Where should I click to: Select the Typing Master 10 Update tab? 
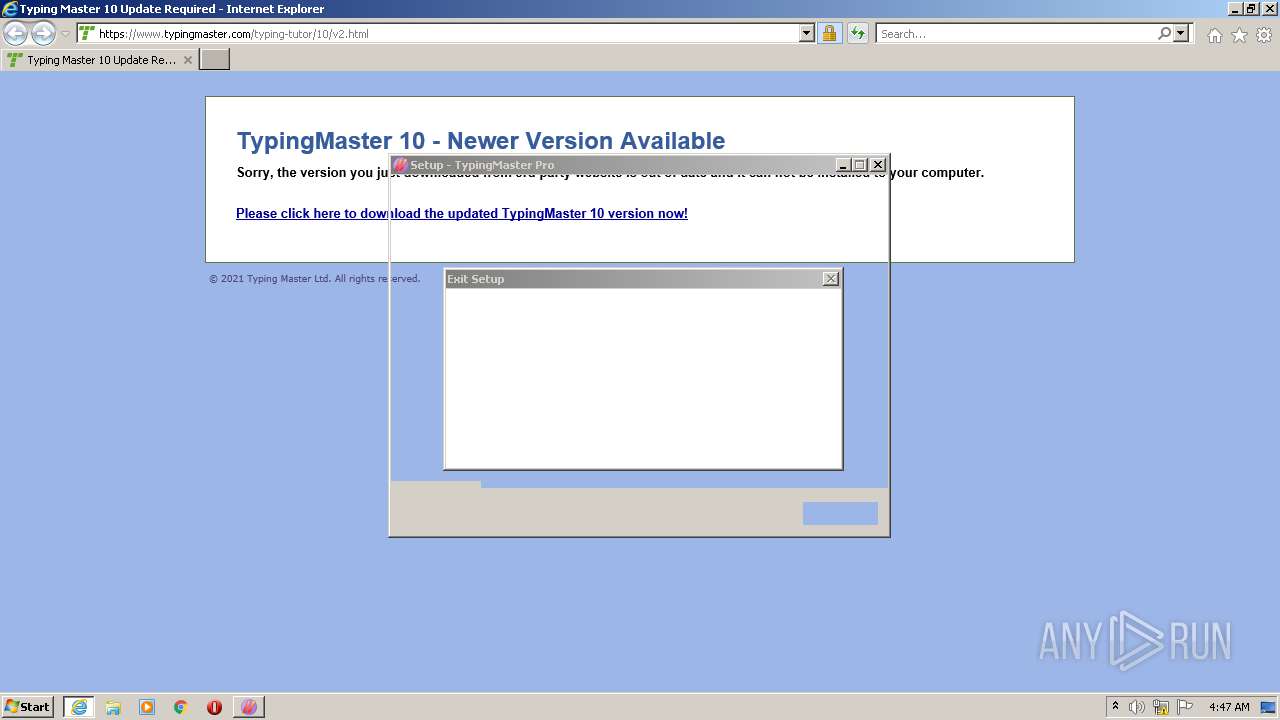[99, 60]
